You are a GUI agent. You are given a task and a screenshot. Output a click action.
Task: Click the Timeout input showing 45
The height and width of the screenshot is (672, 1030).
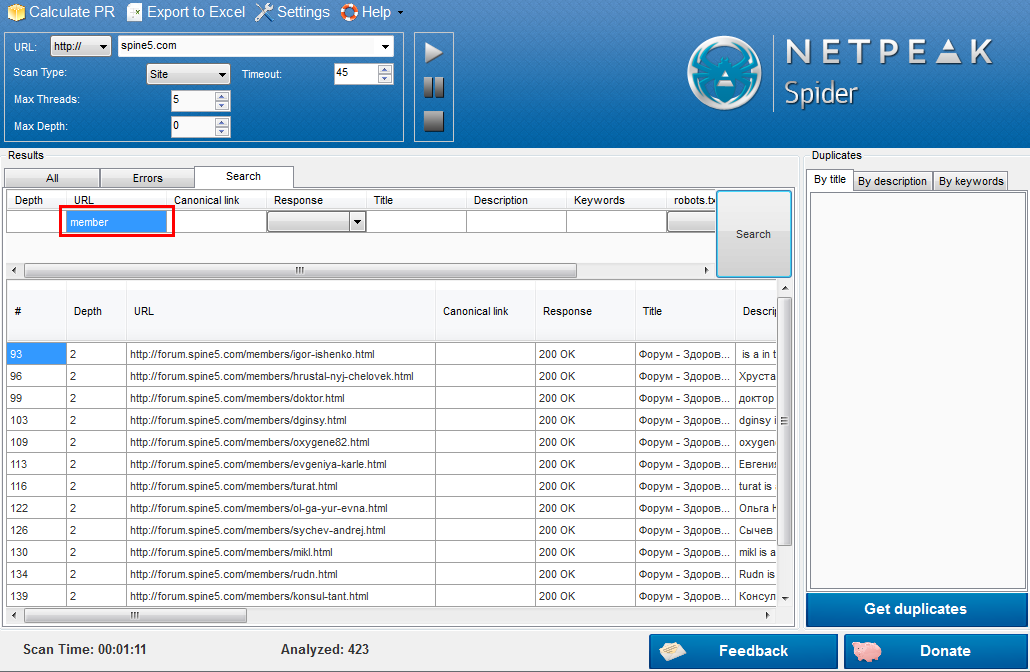(356, 74)
